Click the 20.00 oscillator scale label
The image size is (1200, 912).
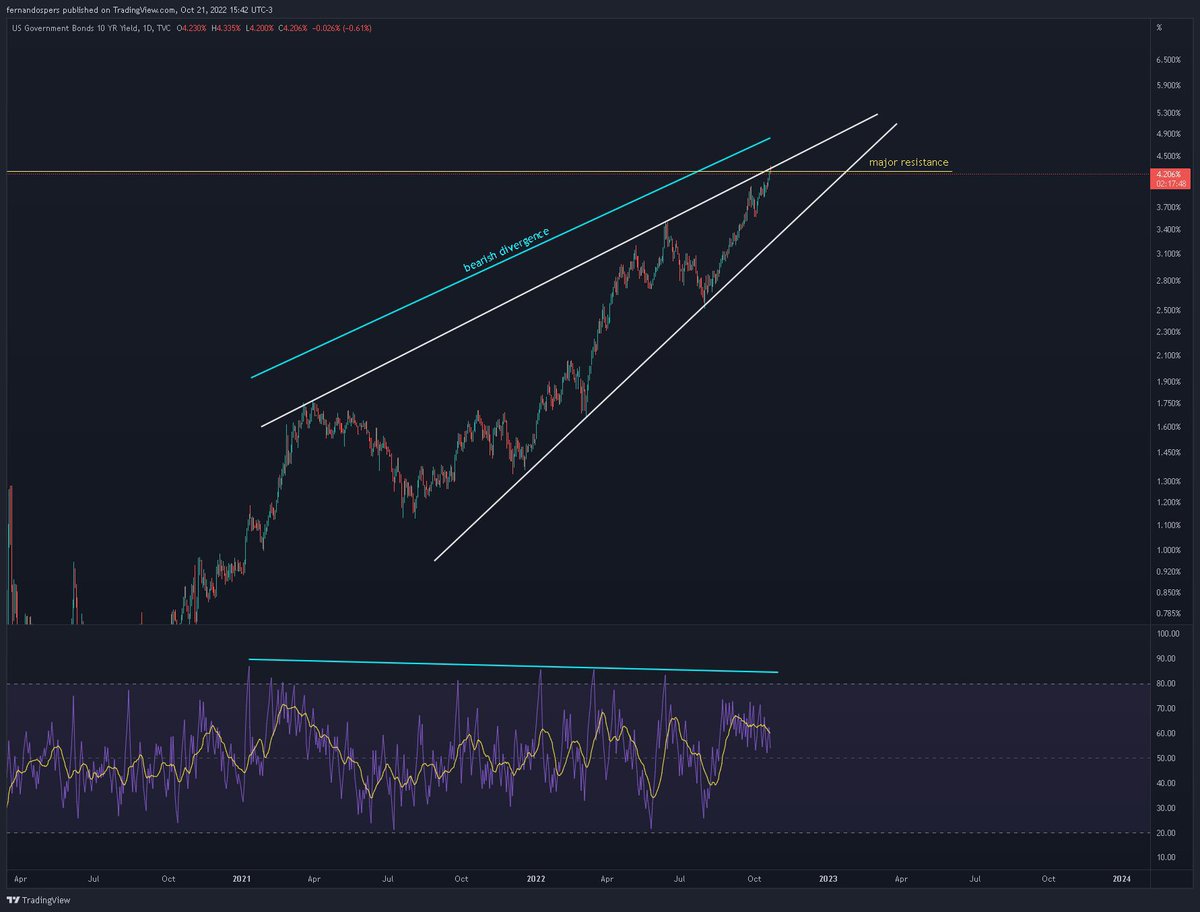coord(1168,833)
